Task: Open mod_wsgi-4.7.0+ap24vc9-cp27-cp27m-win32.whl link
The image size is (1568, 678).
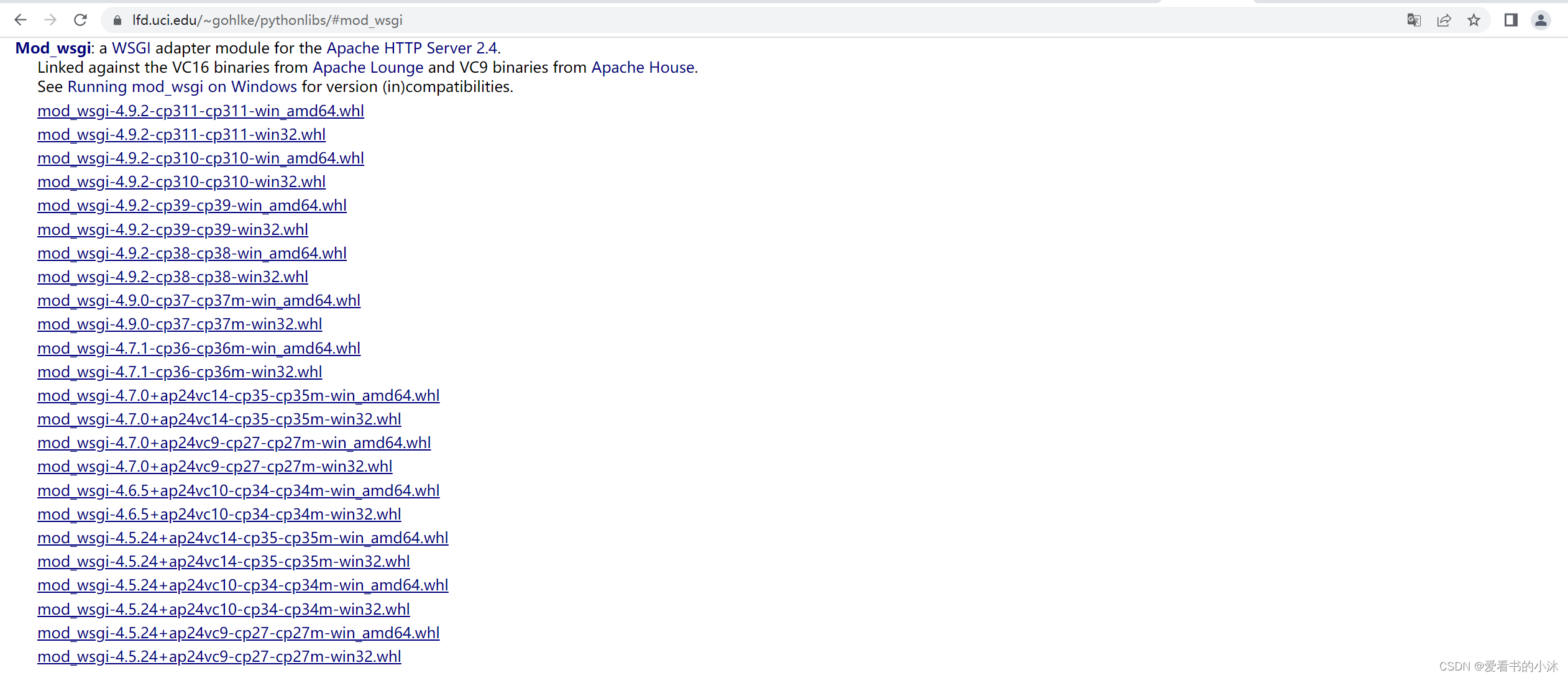Action: coord(215,465)
